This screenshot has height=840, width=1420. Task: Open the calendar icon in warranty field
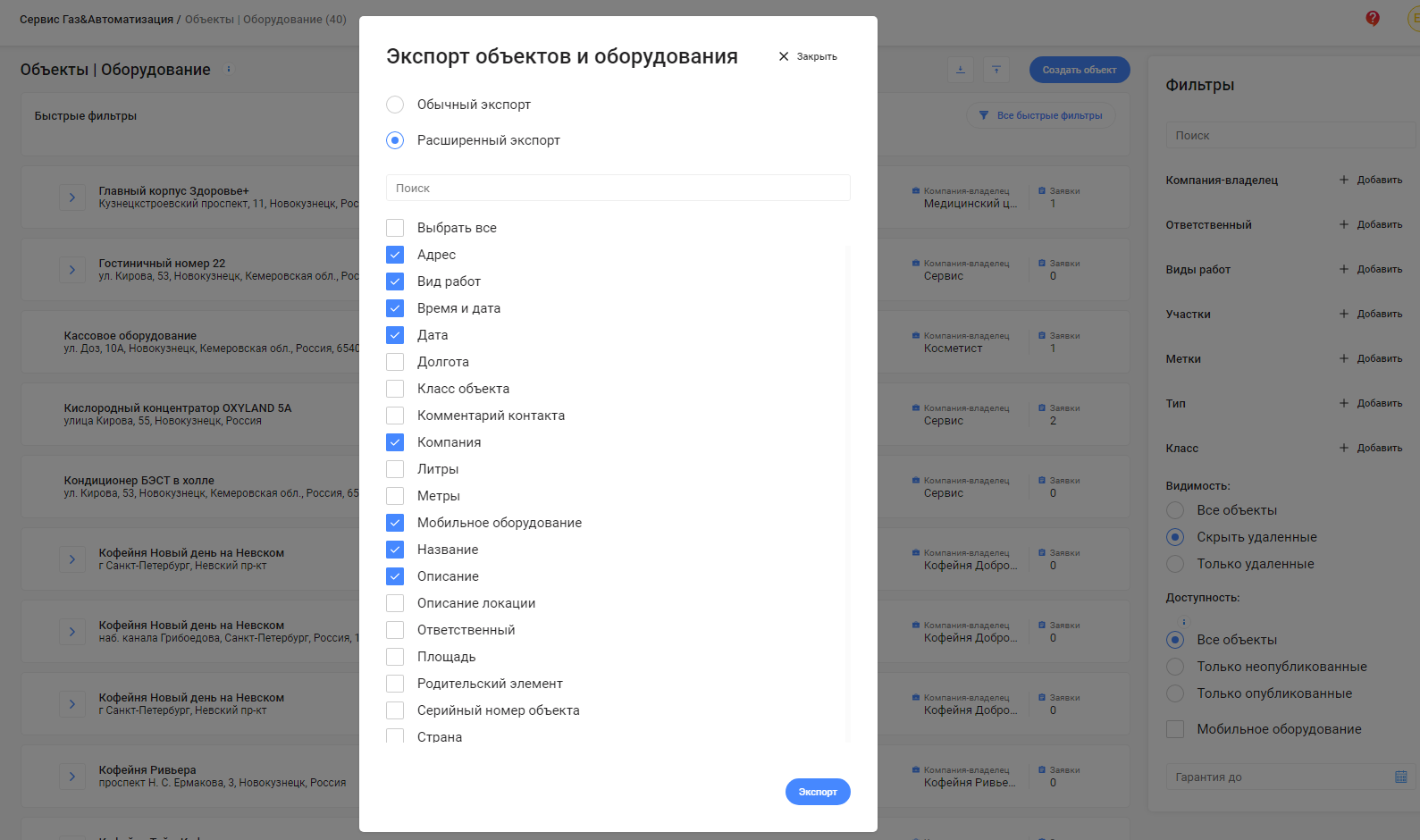tap(1401, 777)
